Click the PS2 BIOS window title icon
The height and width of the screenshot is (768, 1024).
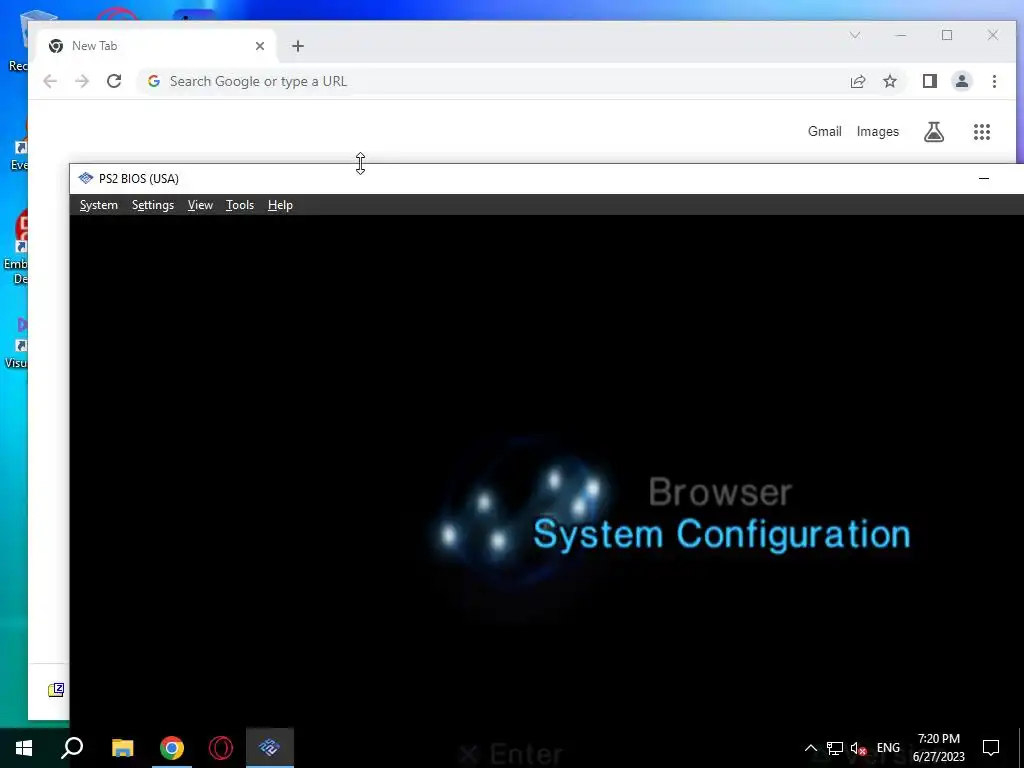86,178
